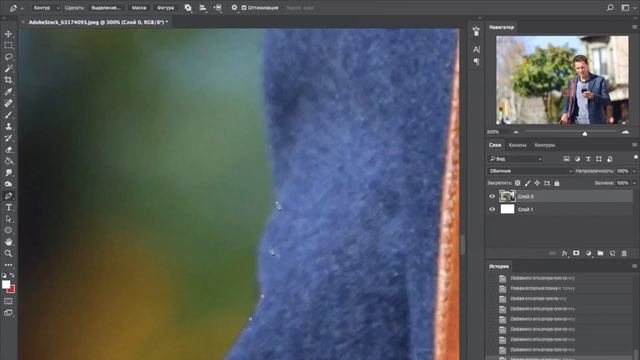Reset to default black and white colors

pyautogui.click(x=4, y=276)
